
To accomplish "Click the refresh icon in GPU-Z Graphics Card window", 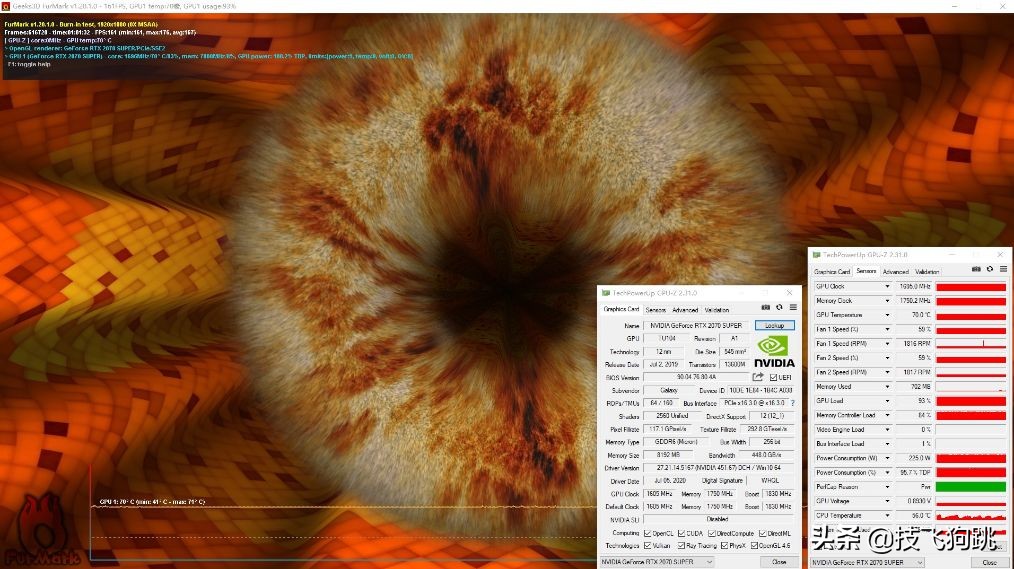I will (x=780, y=308).
